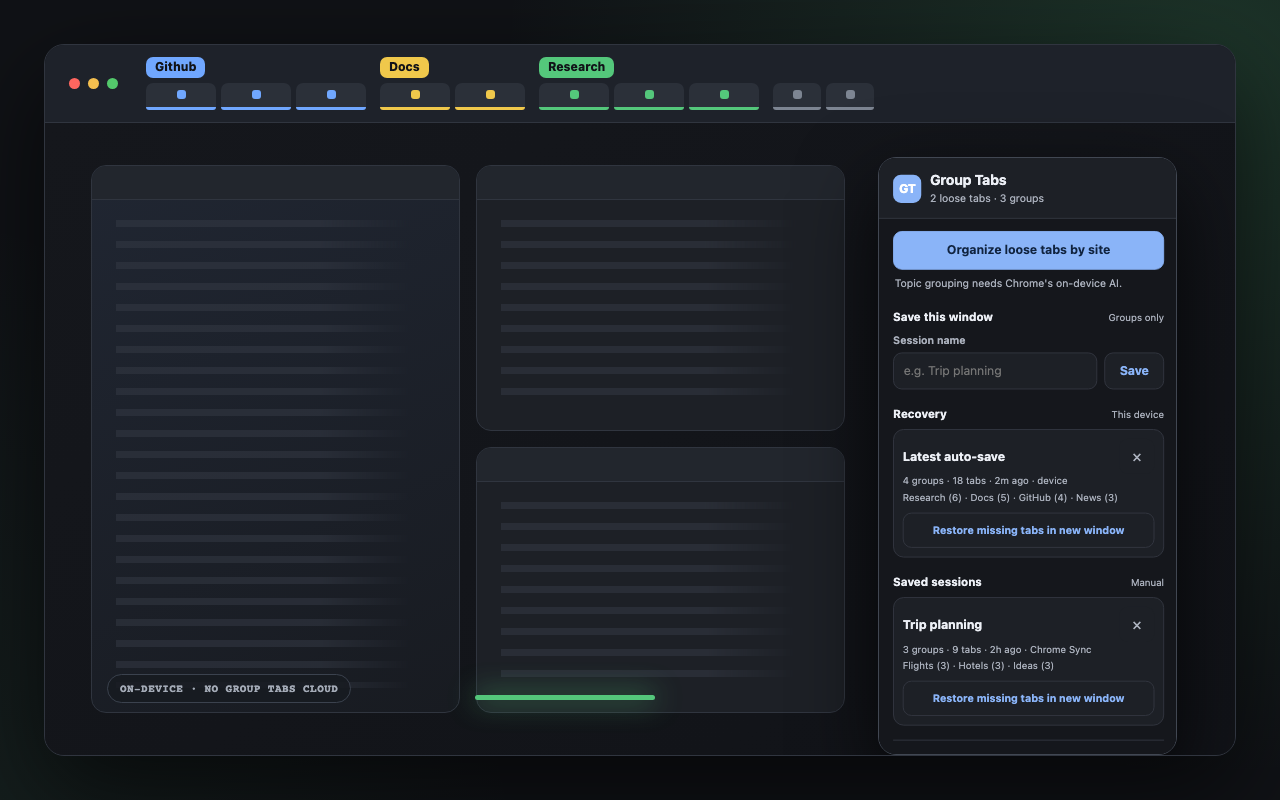The image size is (1280, 800).
Task: Open the first blue Github tab
Action: pyautogui.click(x=181, y=96)
